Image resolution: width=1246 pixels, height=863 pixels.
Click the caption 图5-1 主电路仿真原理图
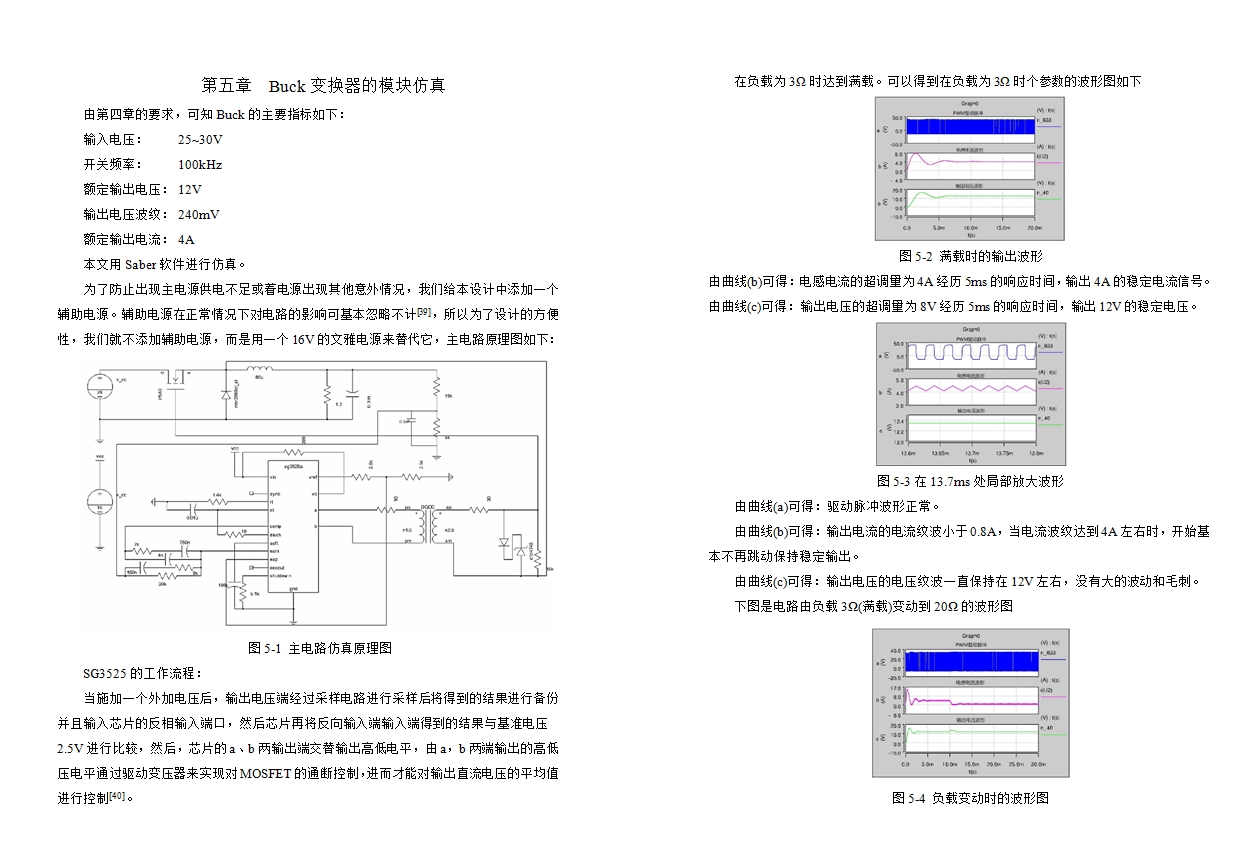coord(320,648)
